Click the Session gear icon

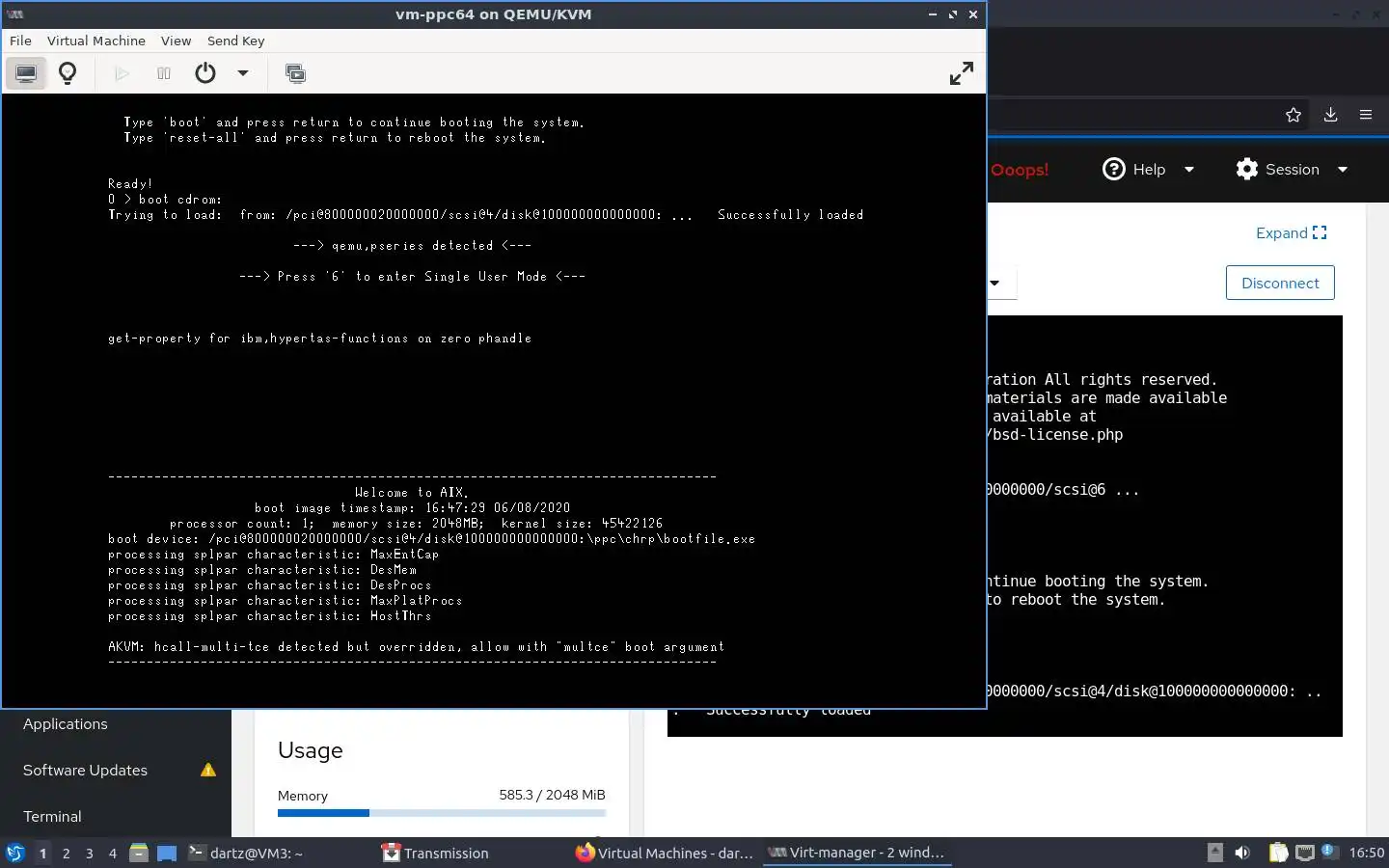tap(1247, 169)
